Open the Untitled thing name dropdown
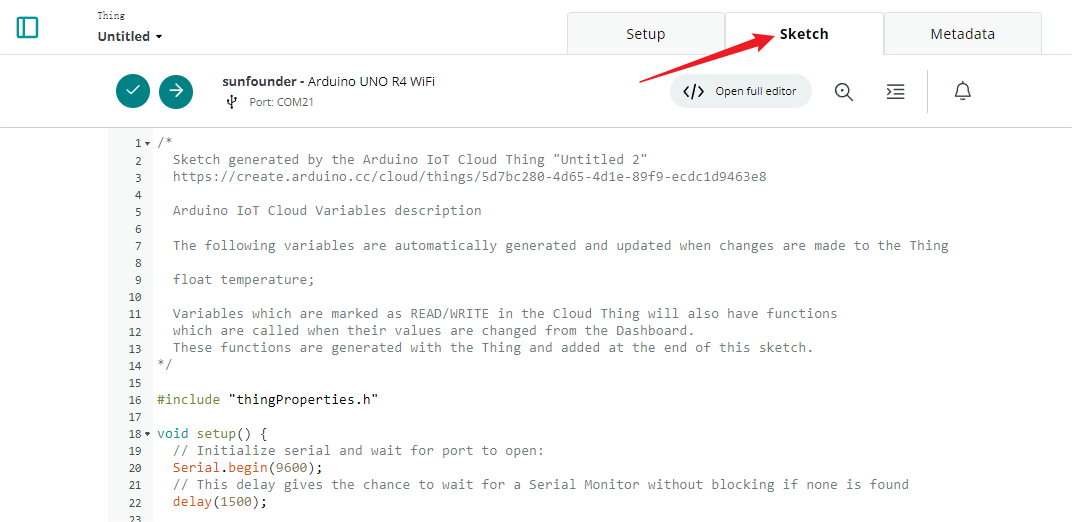The image size is (1072, 522). [130, 36]
